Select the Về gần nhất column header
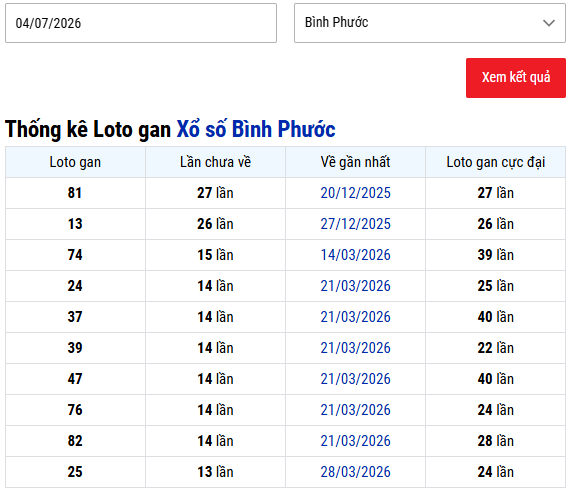Image resolution: width=571 pixels, height=489 pixels. pyautogui.click(x=355, y=162)
